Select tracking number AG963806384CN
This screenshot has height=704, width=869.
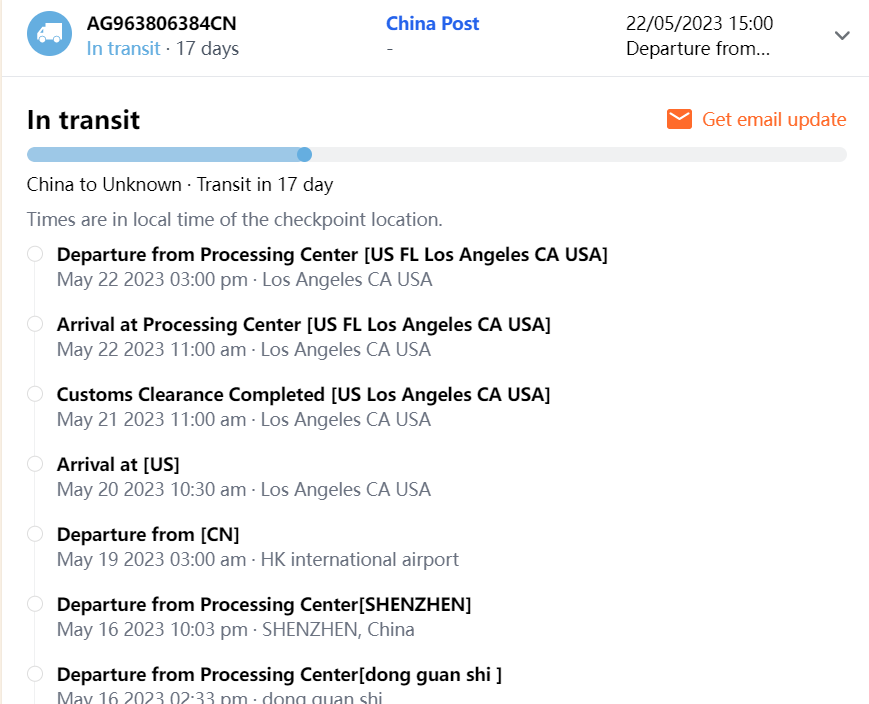[162, 24]
